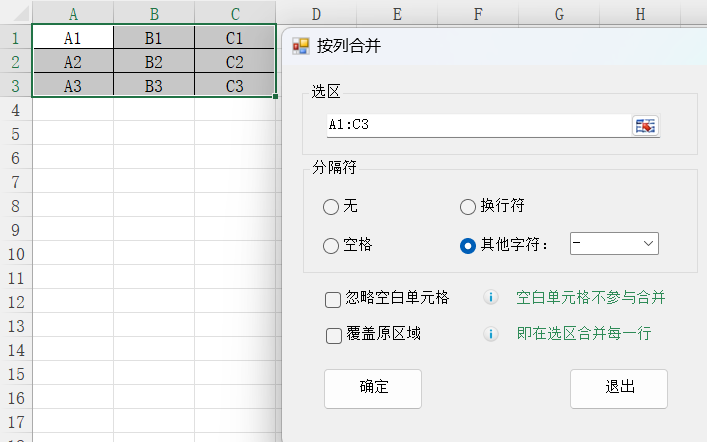Tick the 覆盖原区域 checkbox

tap(334, 335)
